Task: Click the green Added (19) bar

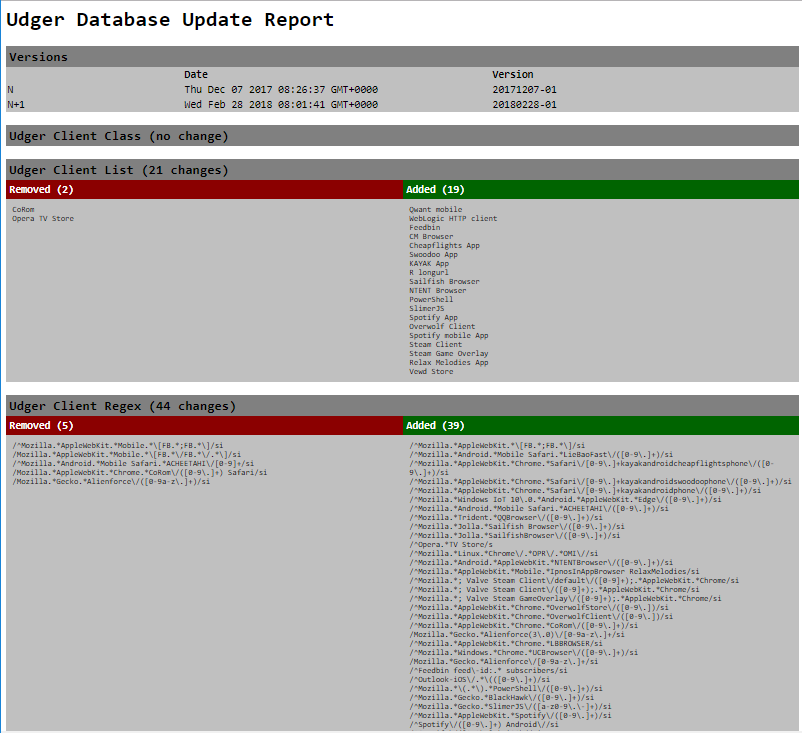Action: tap(601, 189)
